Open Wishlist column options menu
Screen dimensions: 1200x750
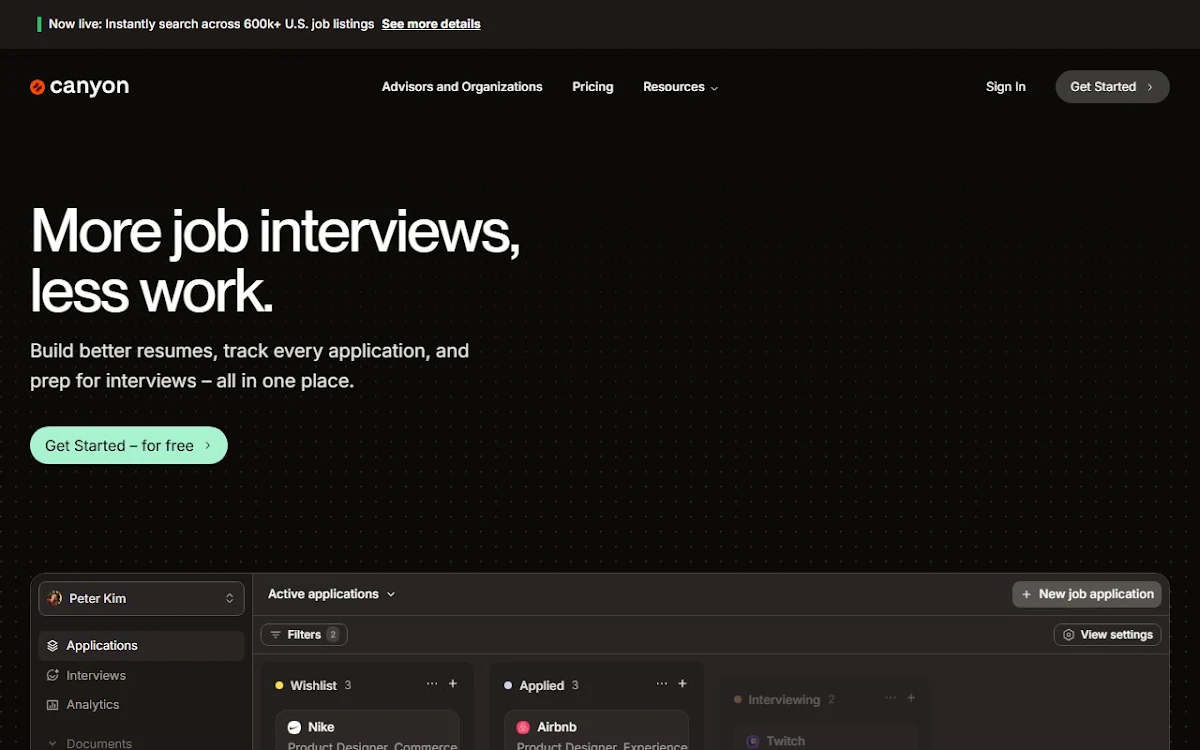pos(432,684)
